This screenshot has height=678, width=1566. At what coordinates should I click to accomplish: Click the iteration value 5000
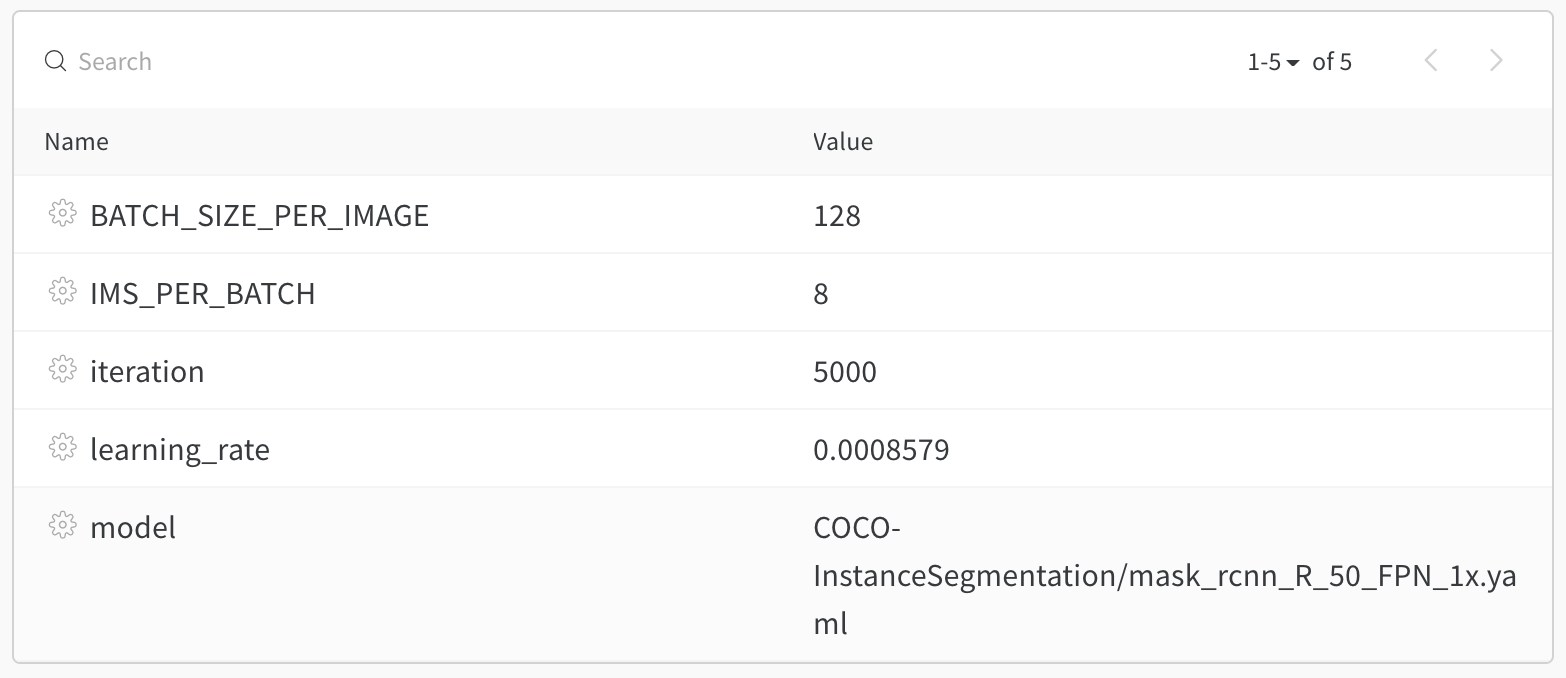coord(845,372)
